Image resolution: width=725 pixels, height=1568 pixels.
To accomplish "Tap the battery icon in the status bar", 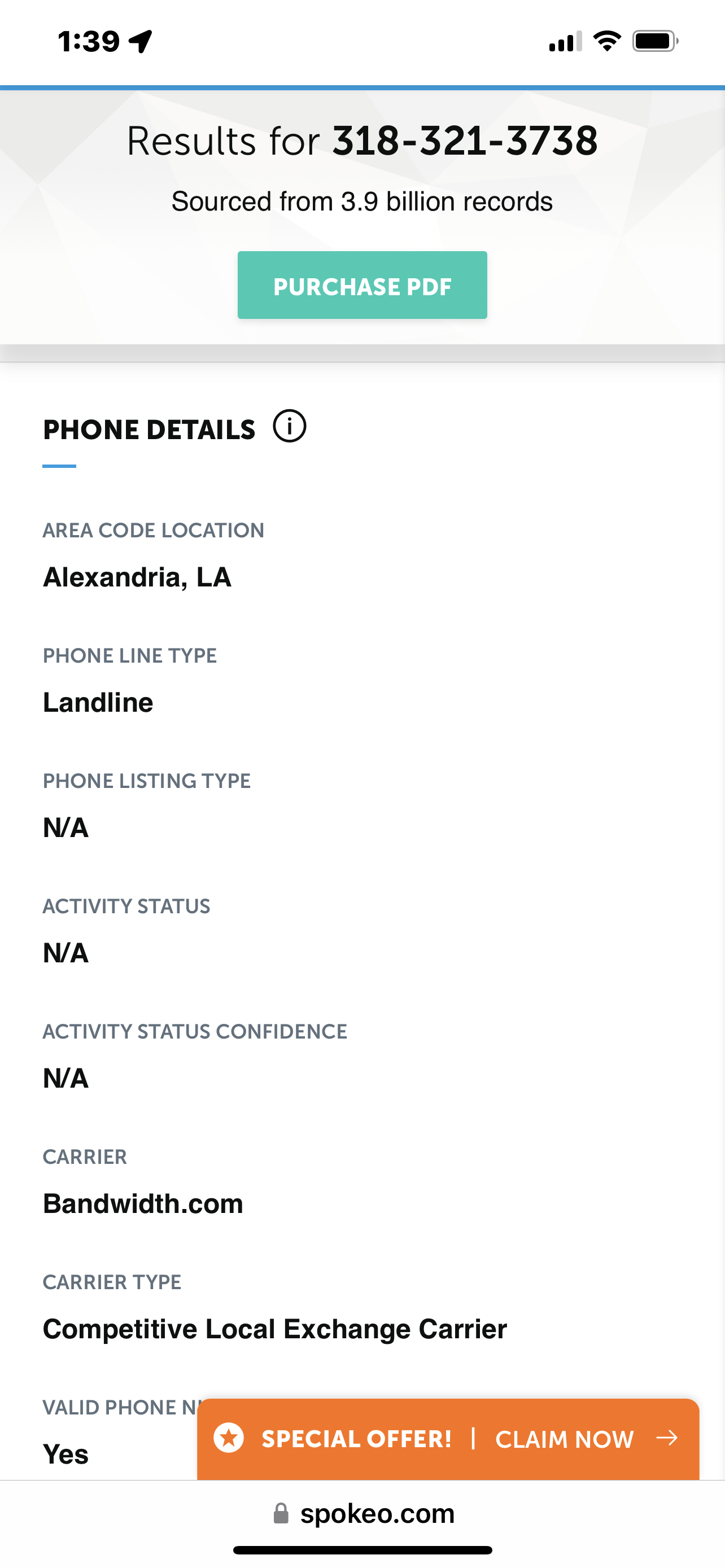I will tap(655, 41).
